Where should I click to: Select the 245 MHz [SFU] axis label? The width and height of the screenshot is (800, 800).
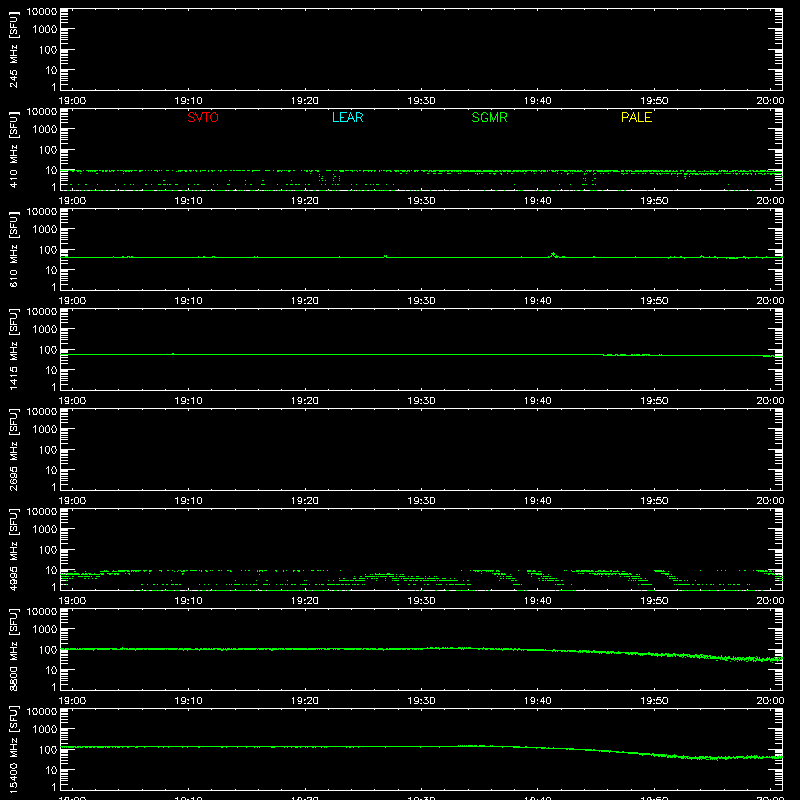(14, 50)
